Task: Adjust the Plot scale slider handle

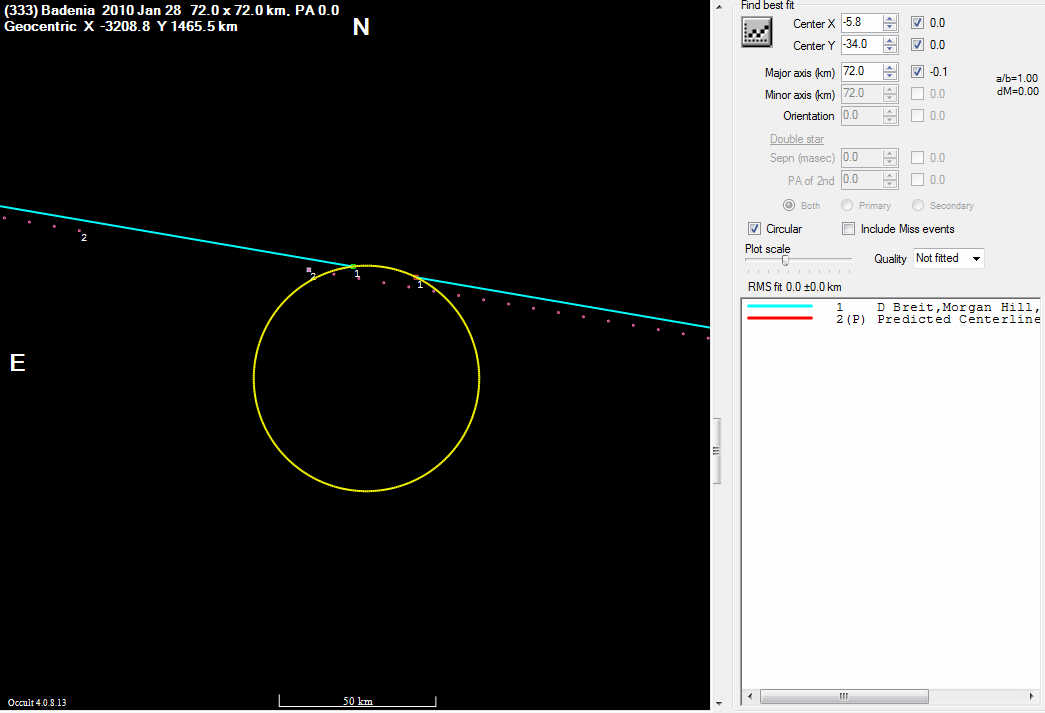Action: point(785,260)
